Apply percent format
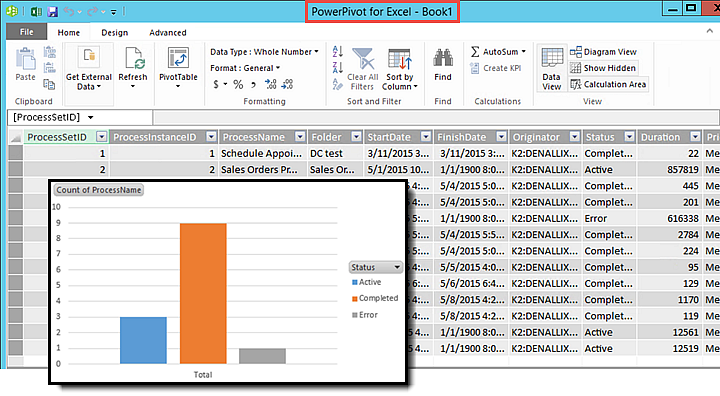This screenshot has height=396, width=720. 238,85
